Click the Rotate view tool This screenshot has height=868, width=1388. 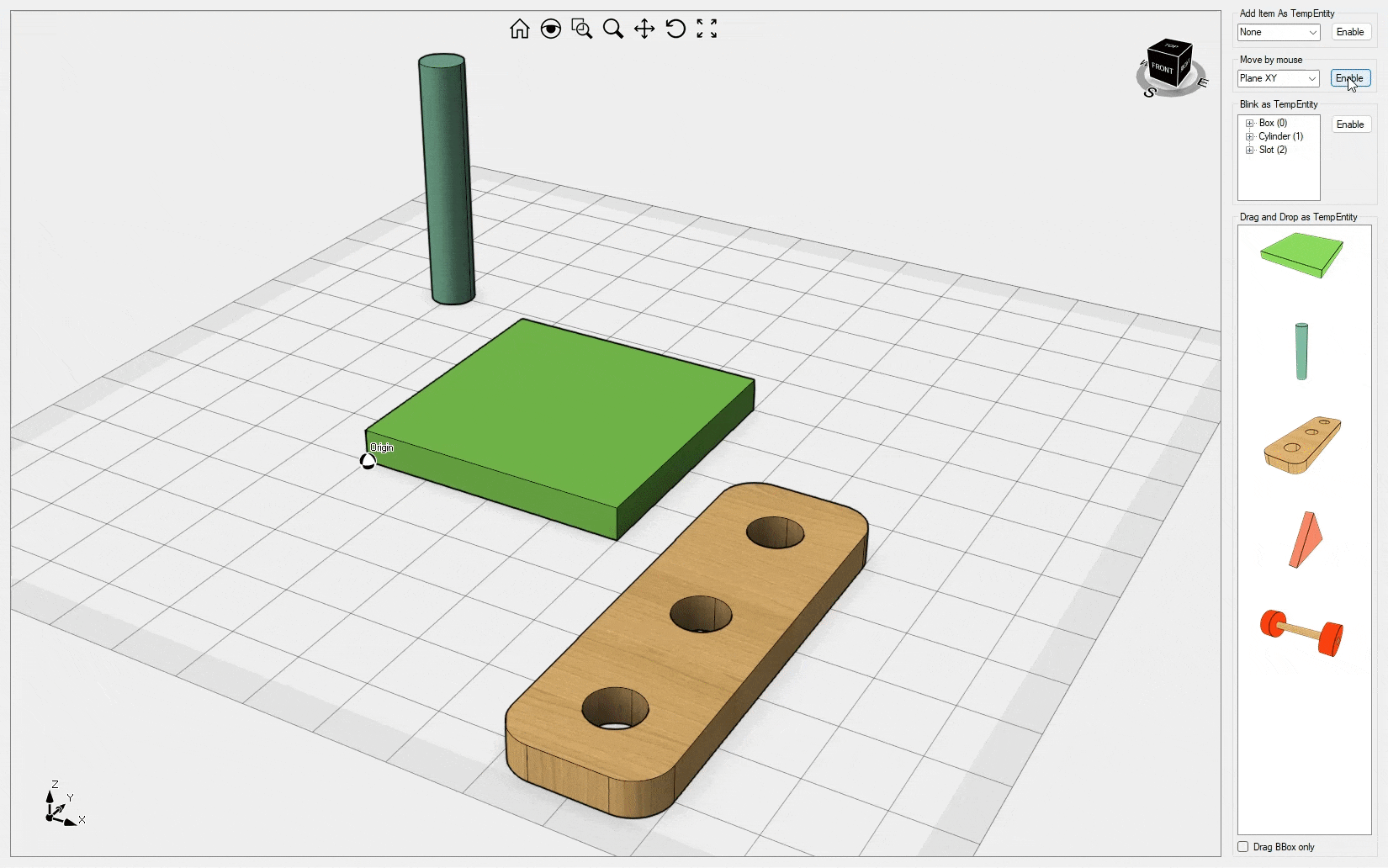point(675,29)
